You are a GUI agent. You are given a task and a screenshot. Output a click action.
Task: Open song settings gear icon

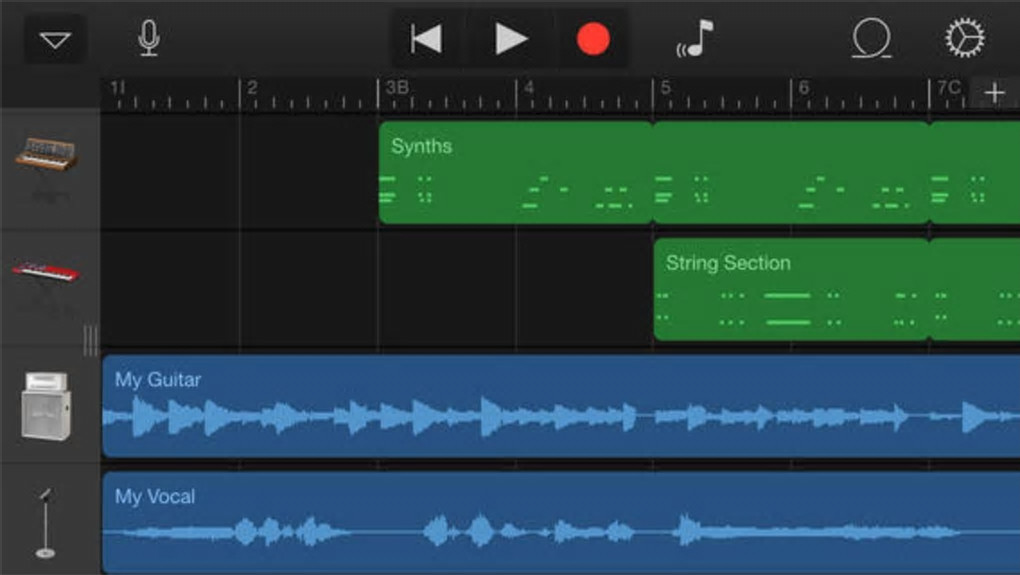[x=965, y=37]
